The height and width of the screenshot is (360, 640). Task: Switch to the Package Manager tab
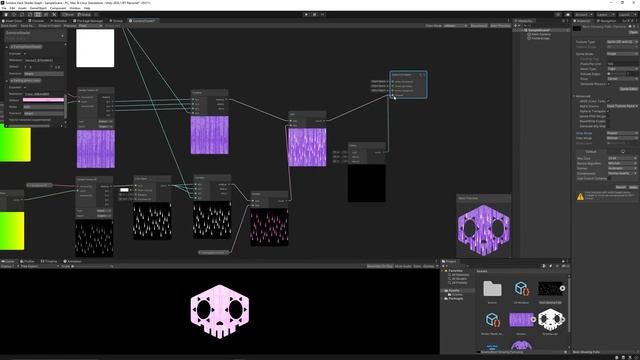89,20
